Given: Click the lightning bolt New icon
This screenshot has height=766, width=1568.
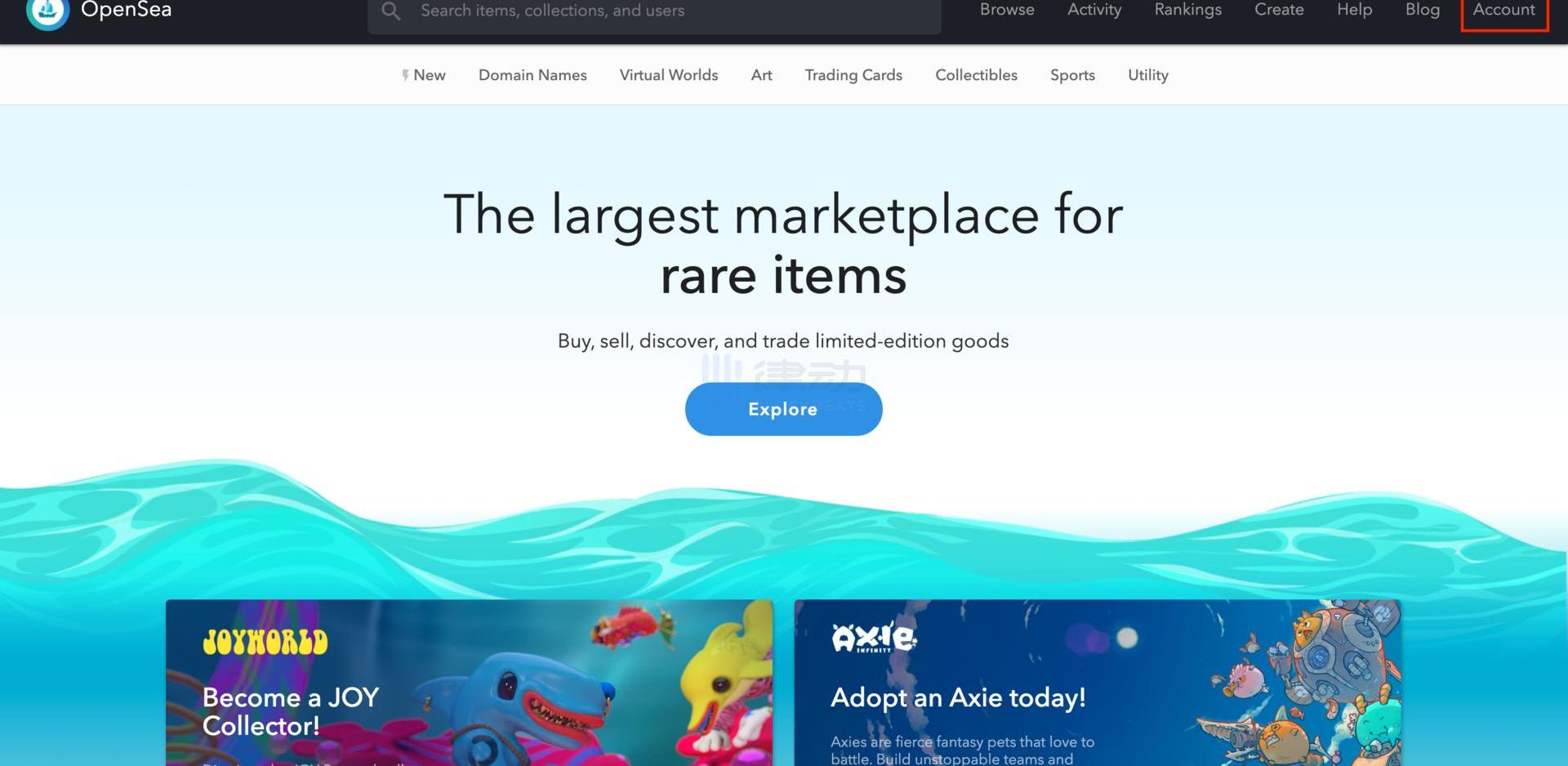Looking at the screenshot, I should click(405, 75).
